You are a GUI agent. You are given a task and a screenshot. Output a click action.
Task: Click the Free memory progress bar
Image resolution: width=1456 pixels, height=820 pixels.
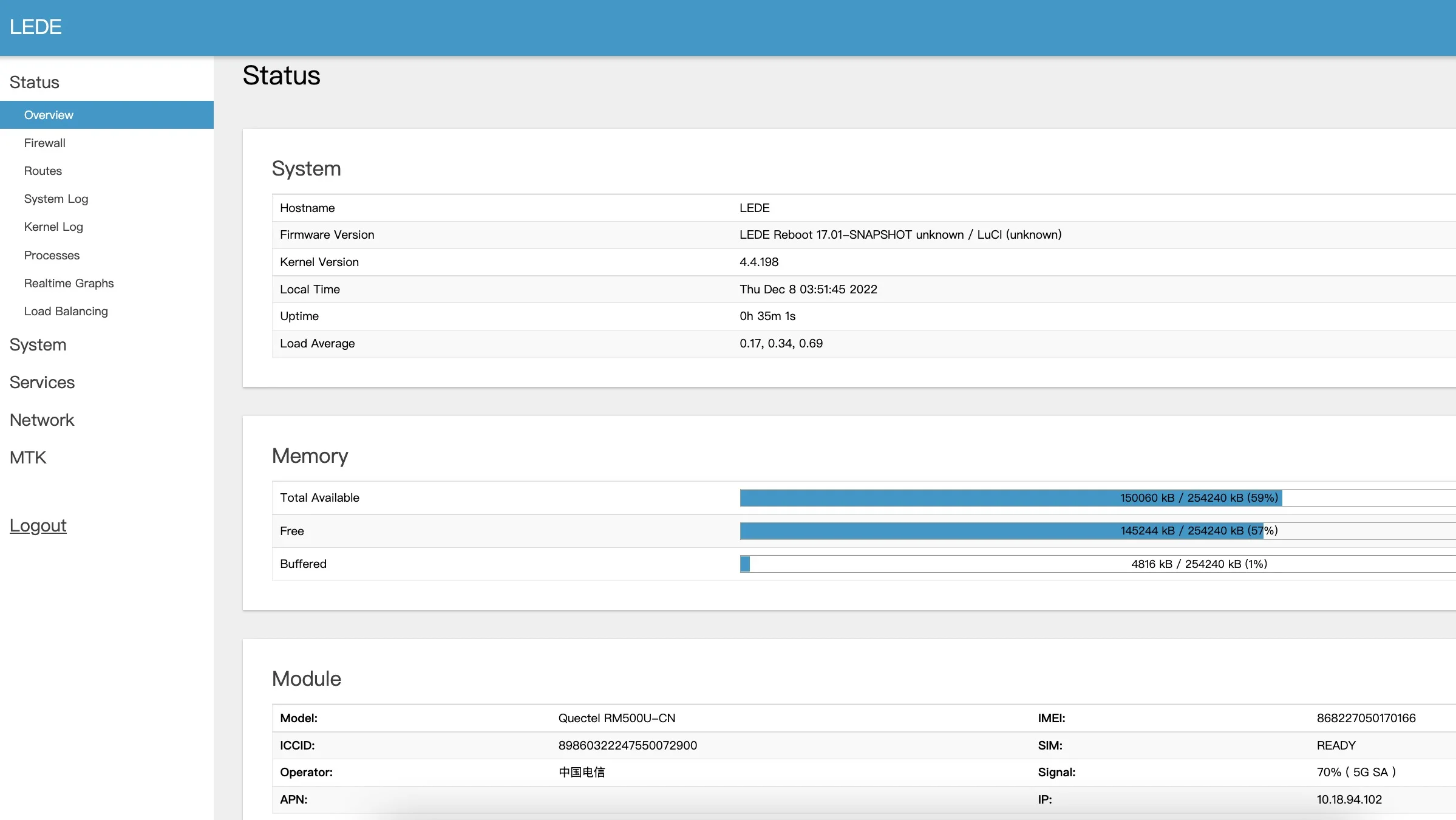(1098, 531)
